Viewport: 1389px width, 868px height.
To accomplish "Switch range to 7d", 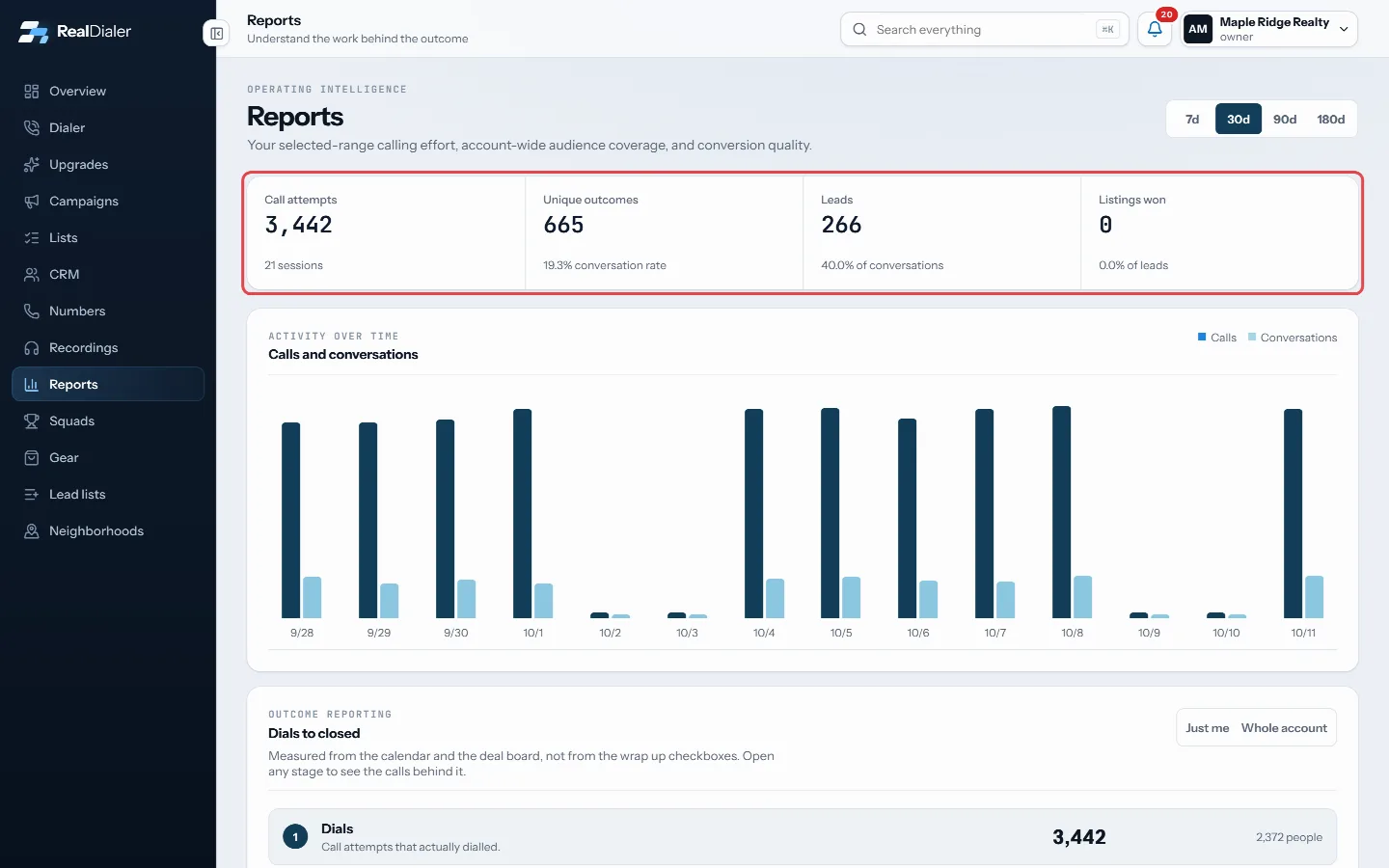I will pos(1192,120).
